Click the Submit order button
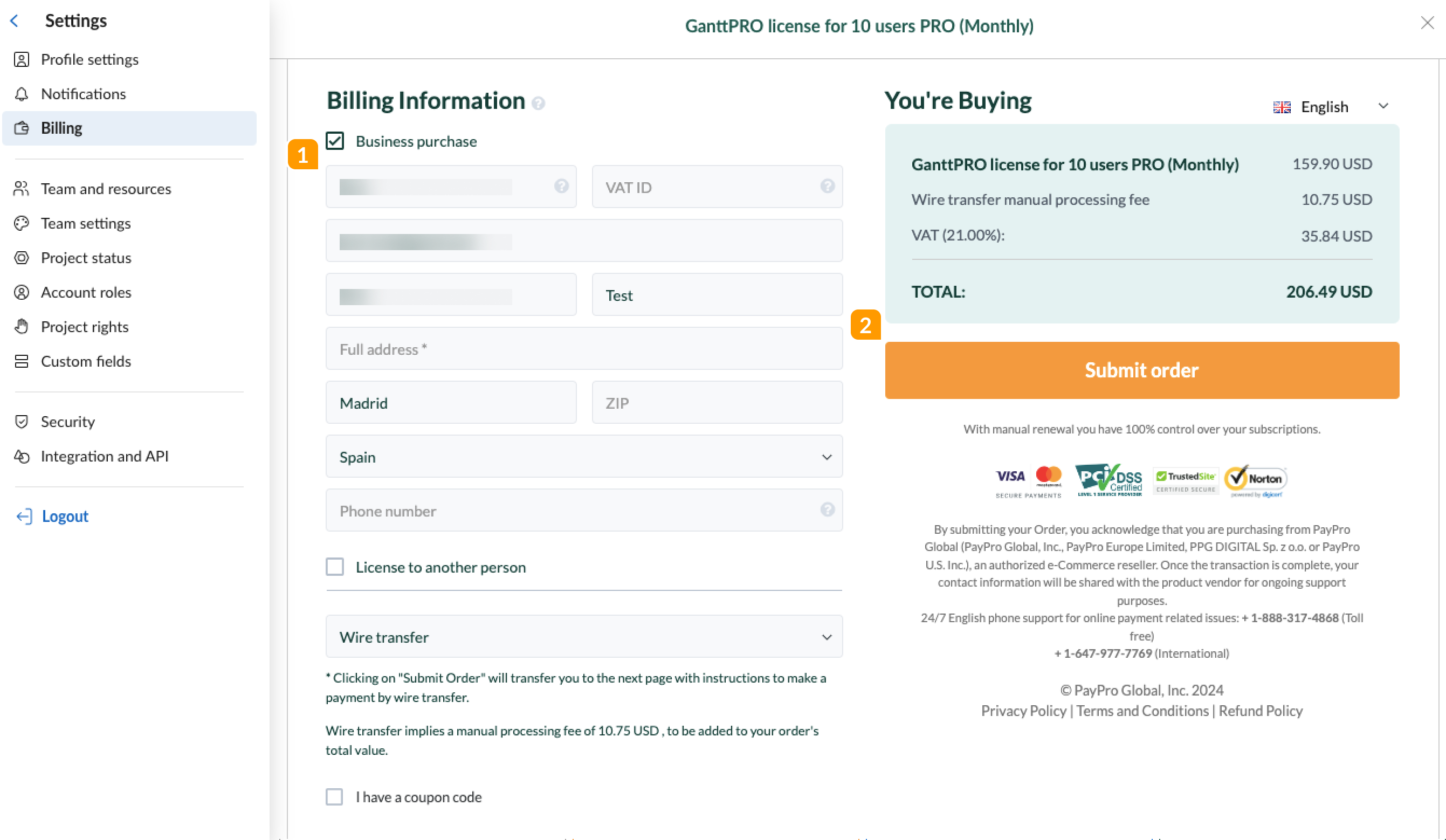Screen dimensions: 1446x840 click(x=1142, y=370)
